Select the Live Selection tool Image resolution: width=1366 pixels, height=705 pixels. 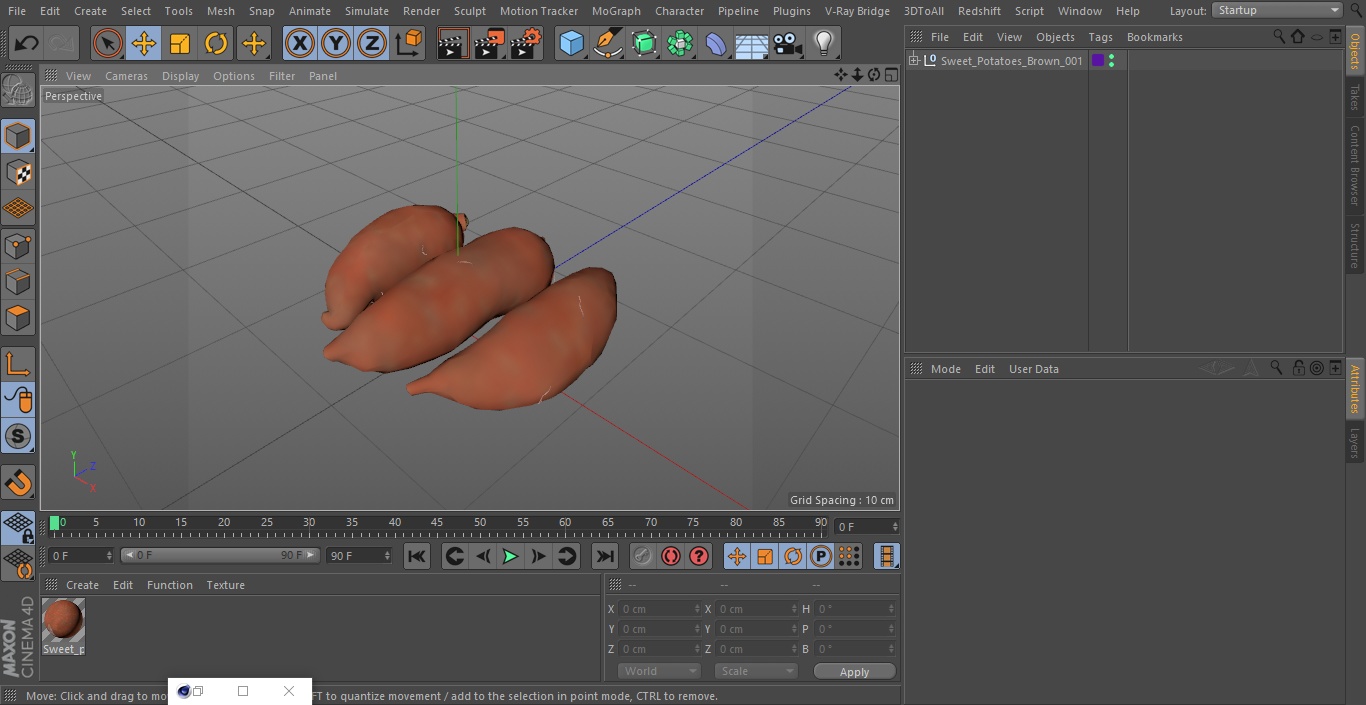pyautogui.click(x=107, y=43)
